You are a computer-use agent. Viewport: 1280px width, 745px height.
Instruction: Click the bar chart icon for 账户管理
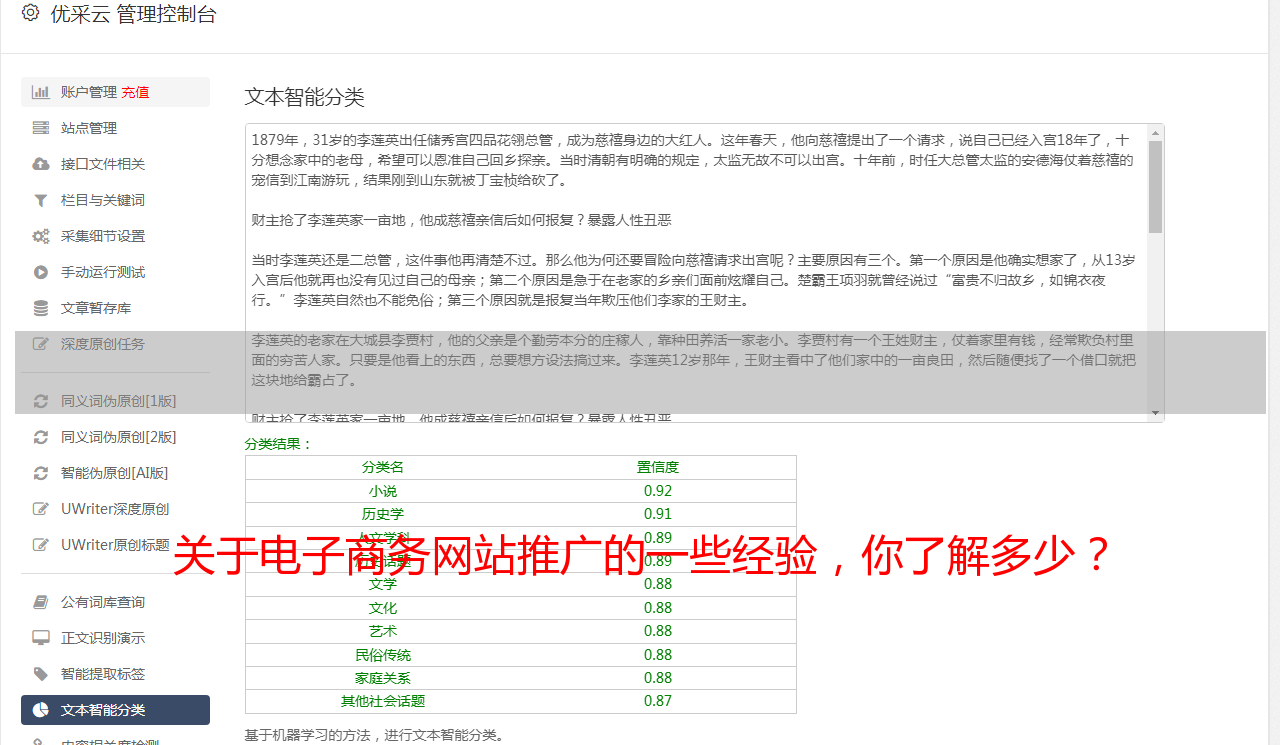41,92
